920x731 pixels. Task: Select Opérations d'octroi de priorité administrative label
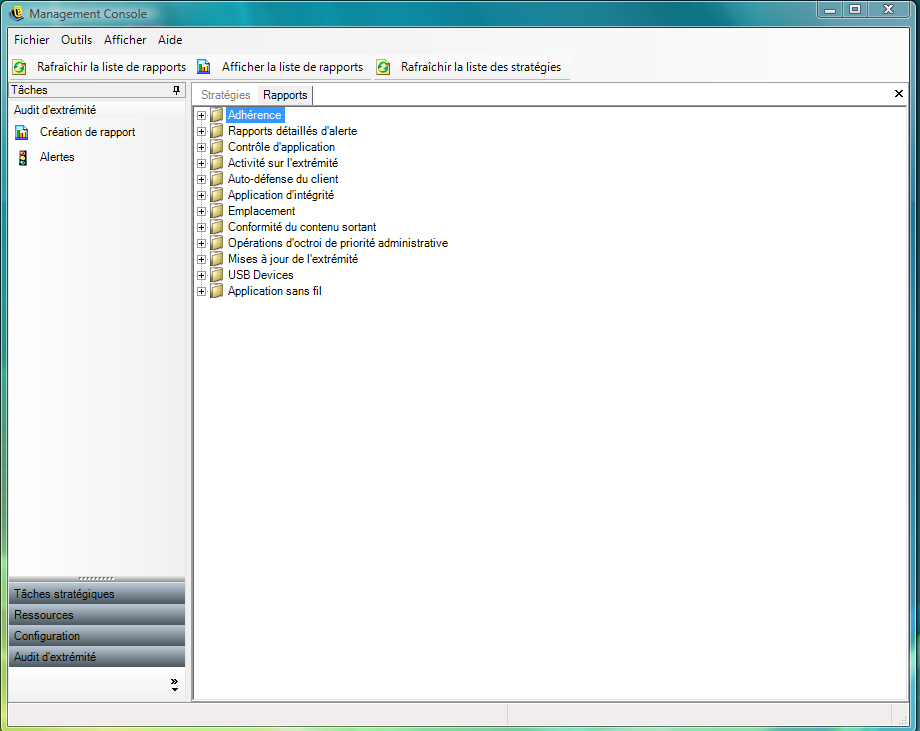337,243
